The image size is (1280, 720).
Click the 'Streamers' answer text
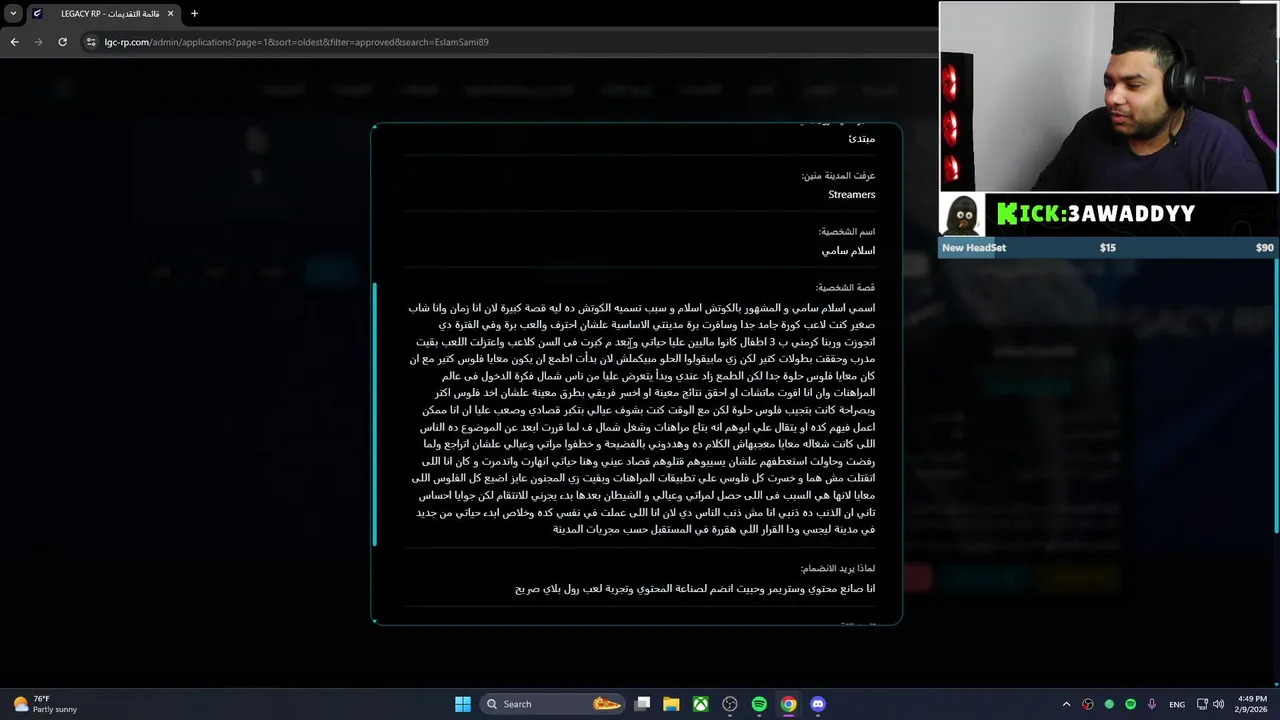coord(851,195)
